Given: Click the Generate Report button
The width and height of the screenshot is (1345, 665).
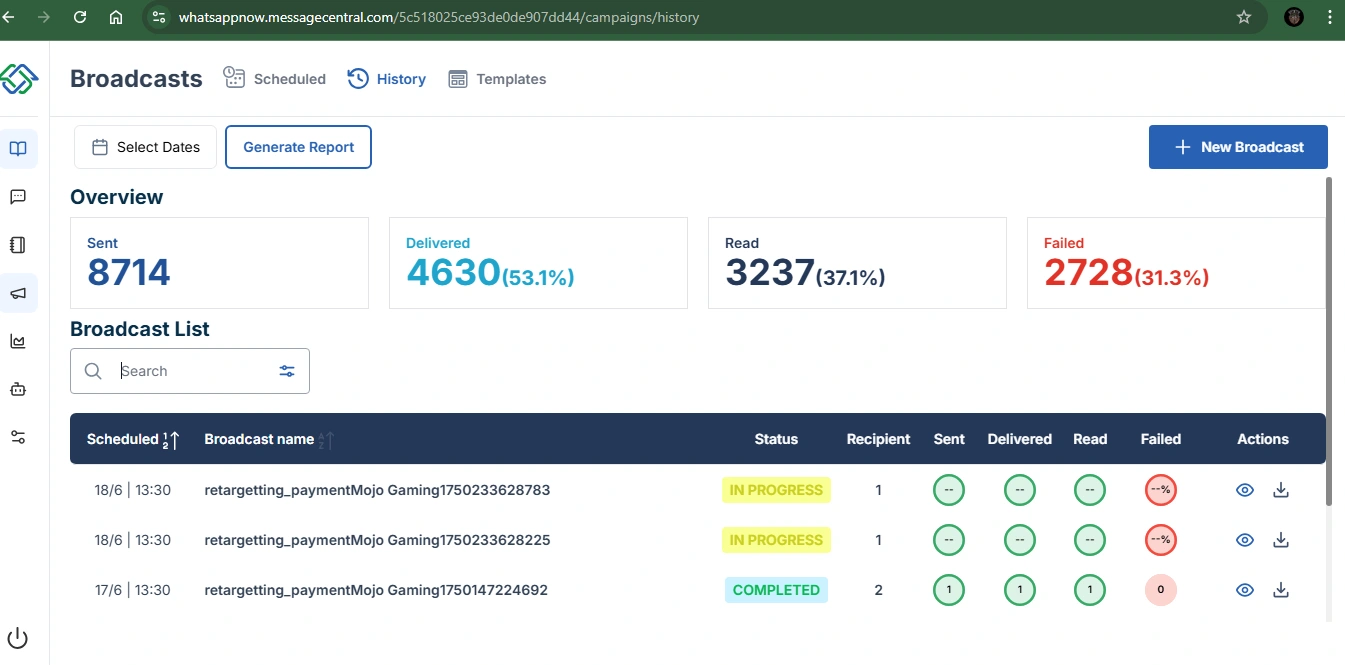Looking at the screenshot, I should [x=298, y=147].
